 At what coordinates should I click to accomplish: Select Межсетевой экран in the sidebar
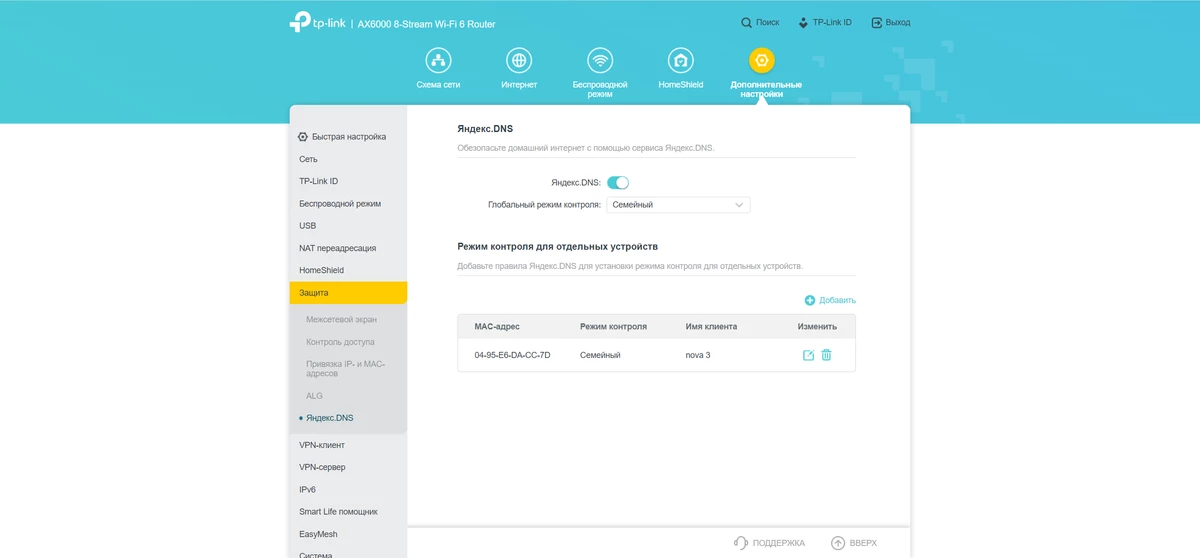click(x=341, y=320)
